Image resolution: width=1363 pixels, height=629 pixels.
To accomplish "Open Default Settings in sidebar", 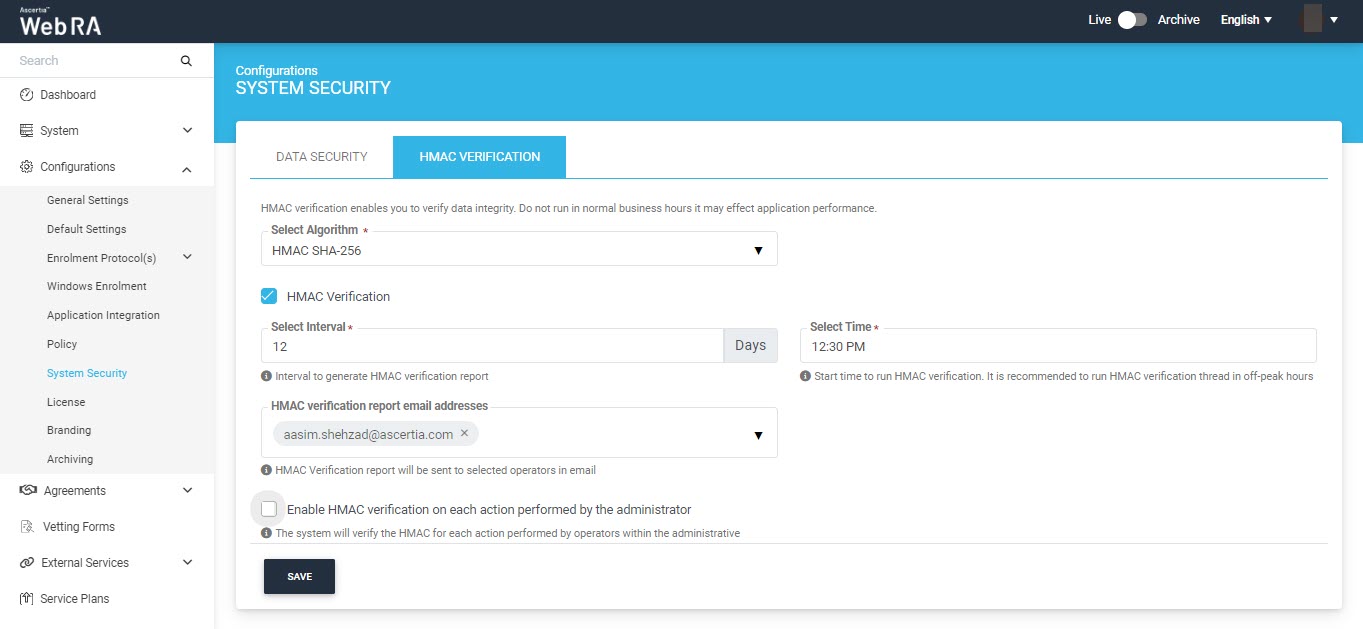I will (87, 229).
